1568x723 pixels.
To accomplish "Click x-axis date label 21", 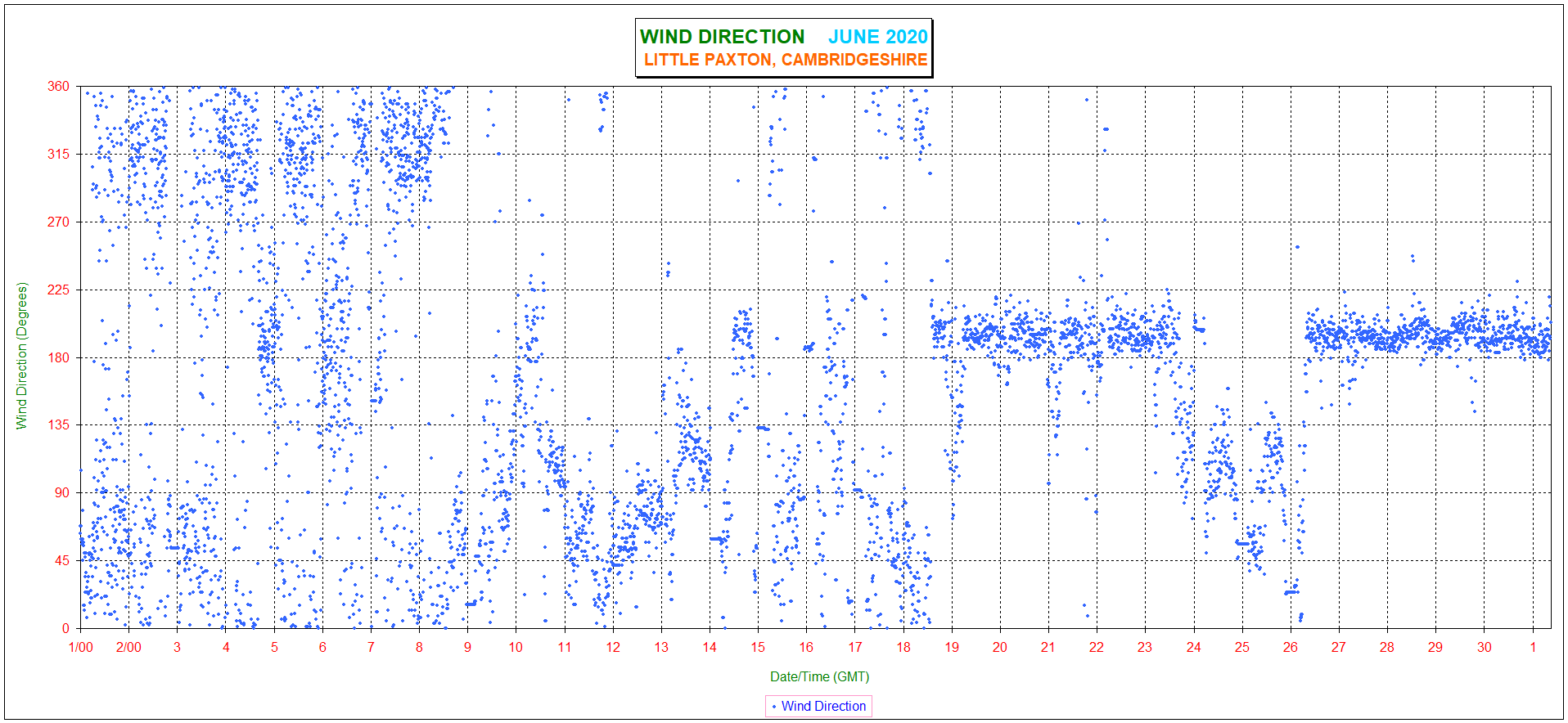I will [1048, 647].
